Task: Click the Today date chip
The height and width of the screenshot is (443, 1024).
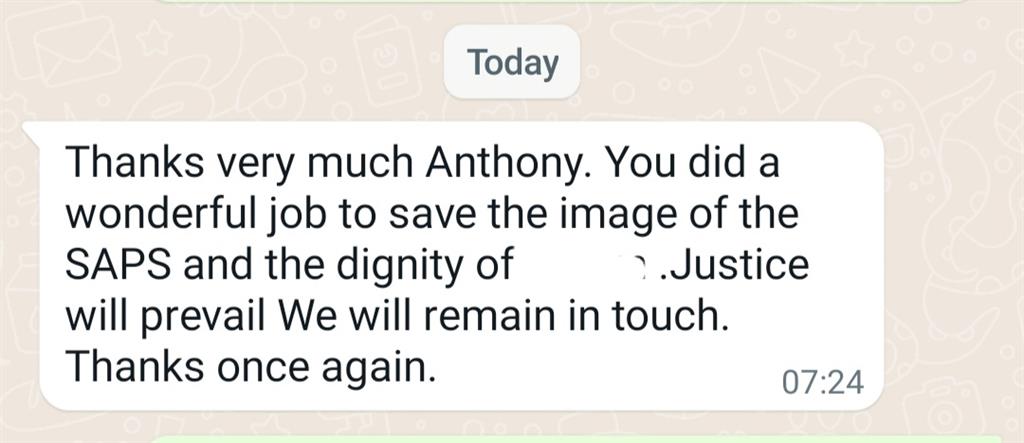Action: tap(511, 63)
